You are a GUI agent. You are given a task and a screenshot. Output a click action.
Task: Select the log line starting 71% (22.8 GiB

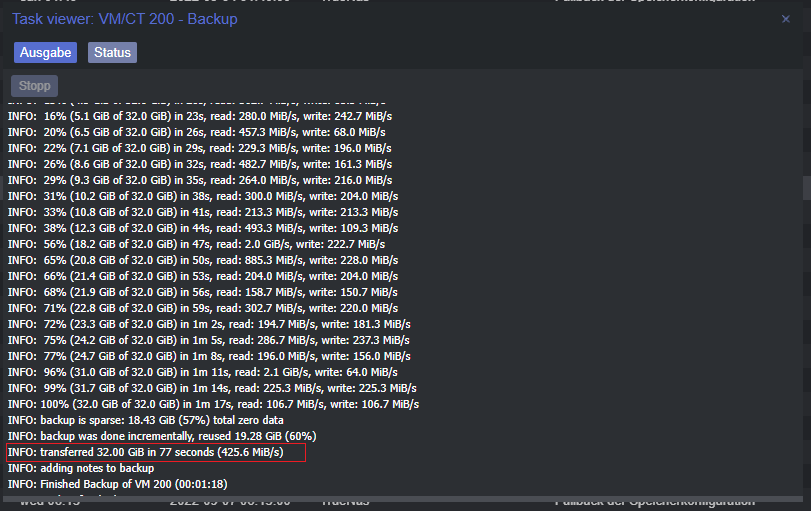[203, 309]
